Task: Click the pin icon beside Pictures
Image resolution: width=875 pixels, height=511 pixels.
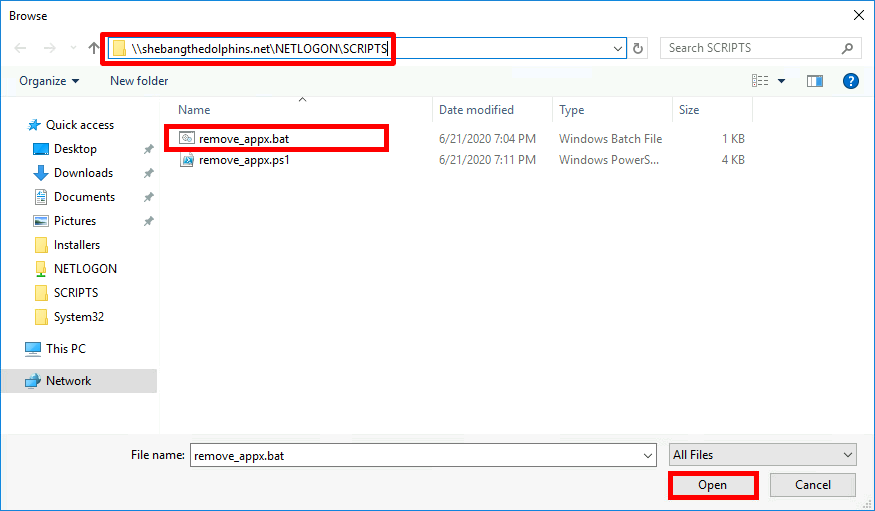Action: tap(148, 221)
